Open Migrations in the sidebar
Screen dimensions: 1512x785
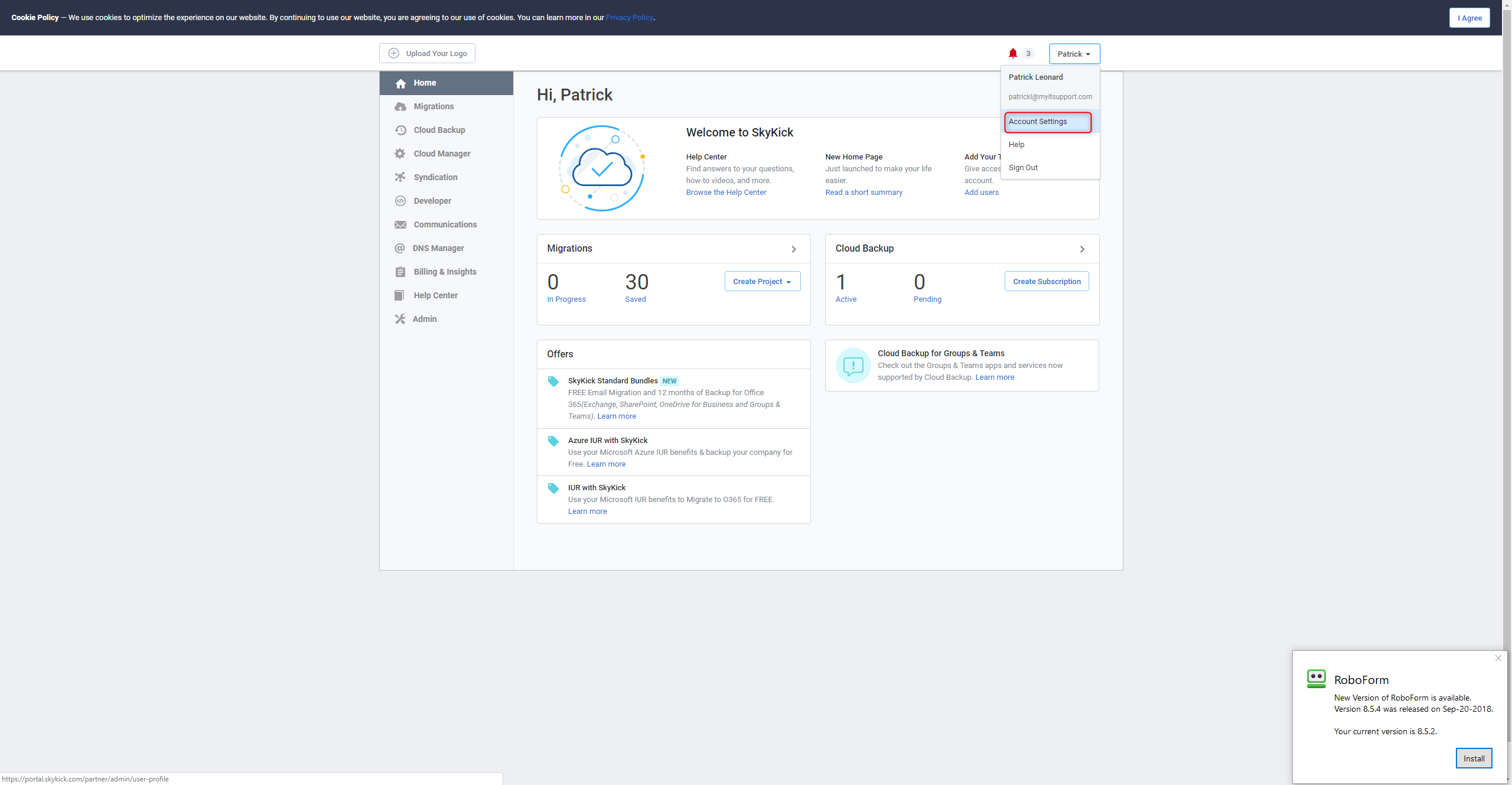pyautogui.click(x=446, y=107)
